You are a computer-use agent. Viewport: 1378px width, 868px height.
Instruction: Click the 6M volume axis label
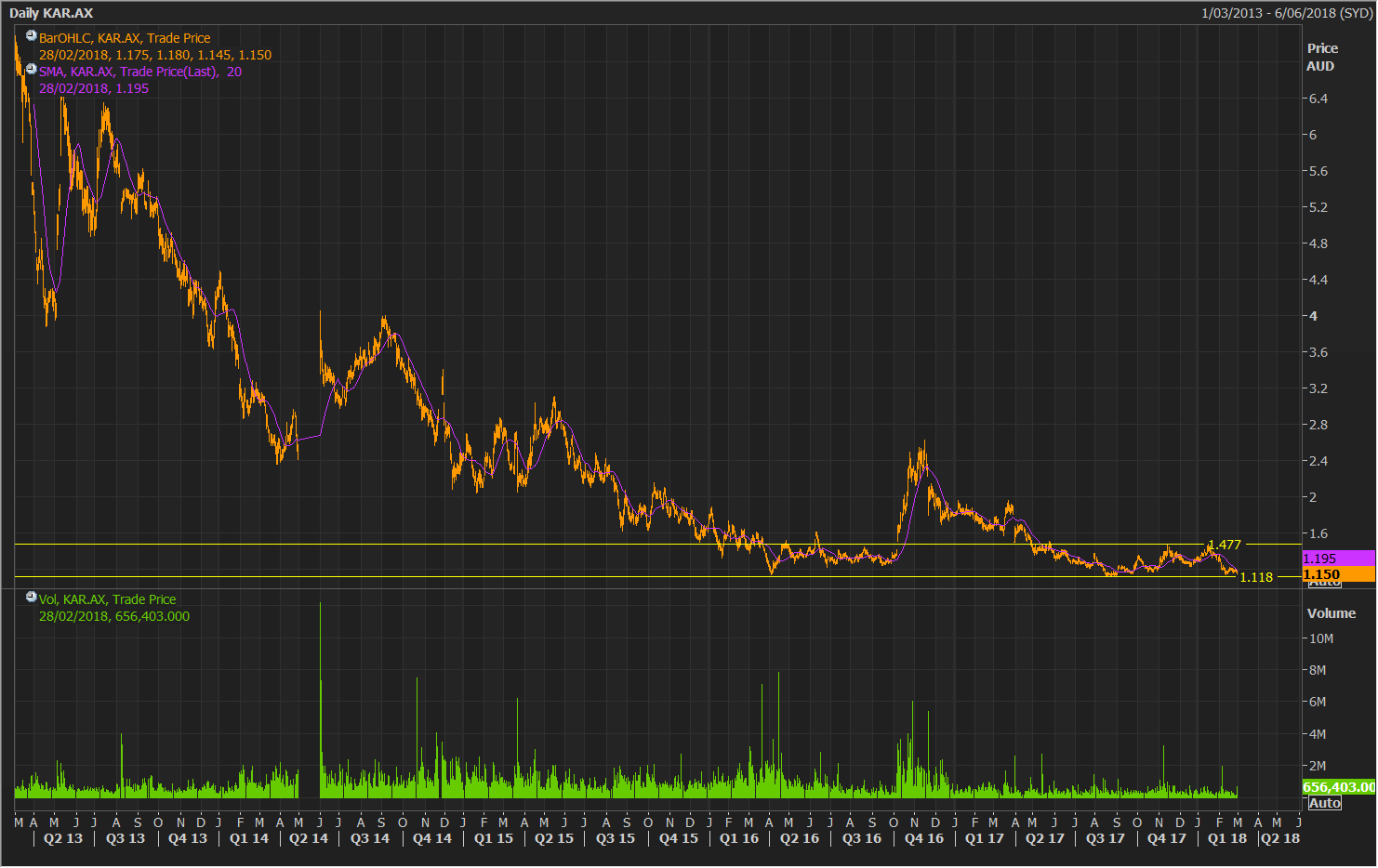(1318, 702)
